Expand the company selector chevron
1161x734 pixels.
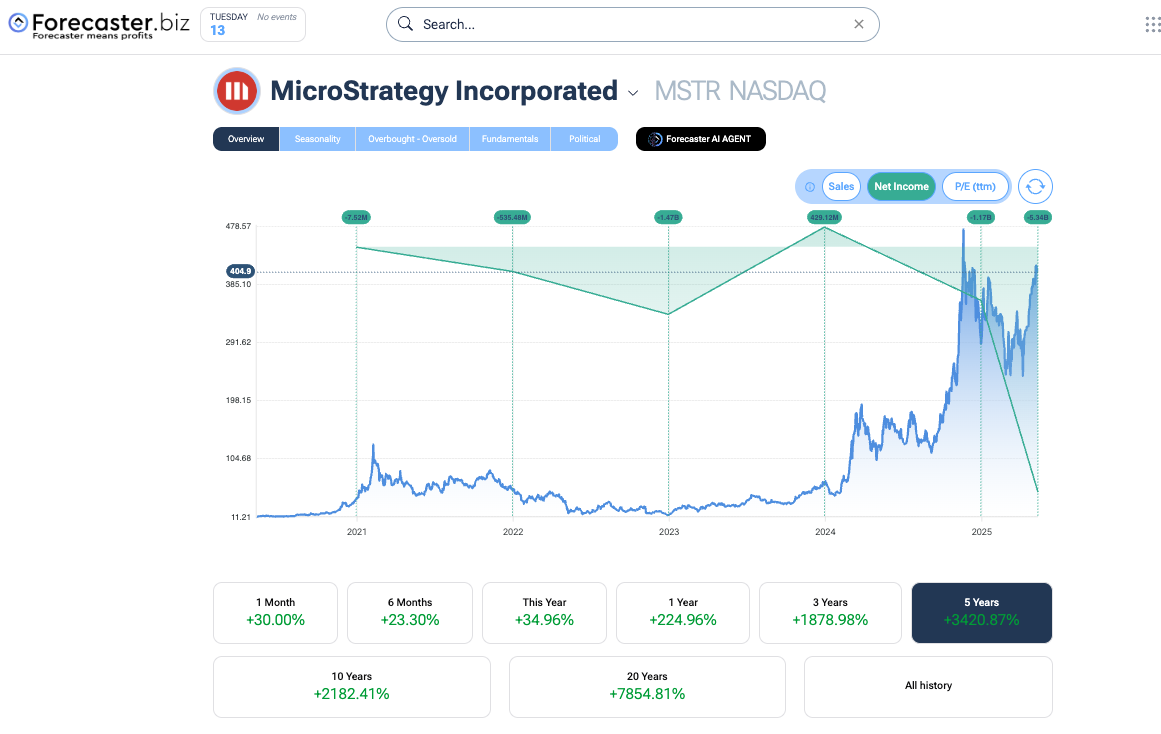point(633,93)
